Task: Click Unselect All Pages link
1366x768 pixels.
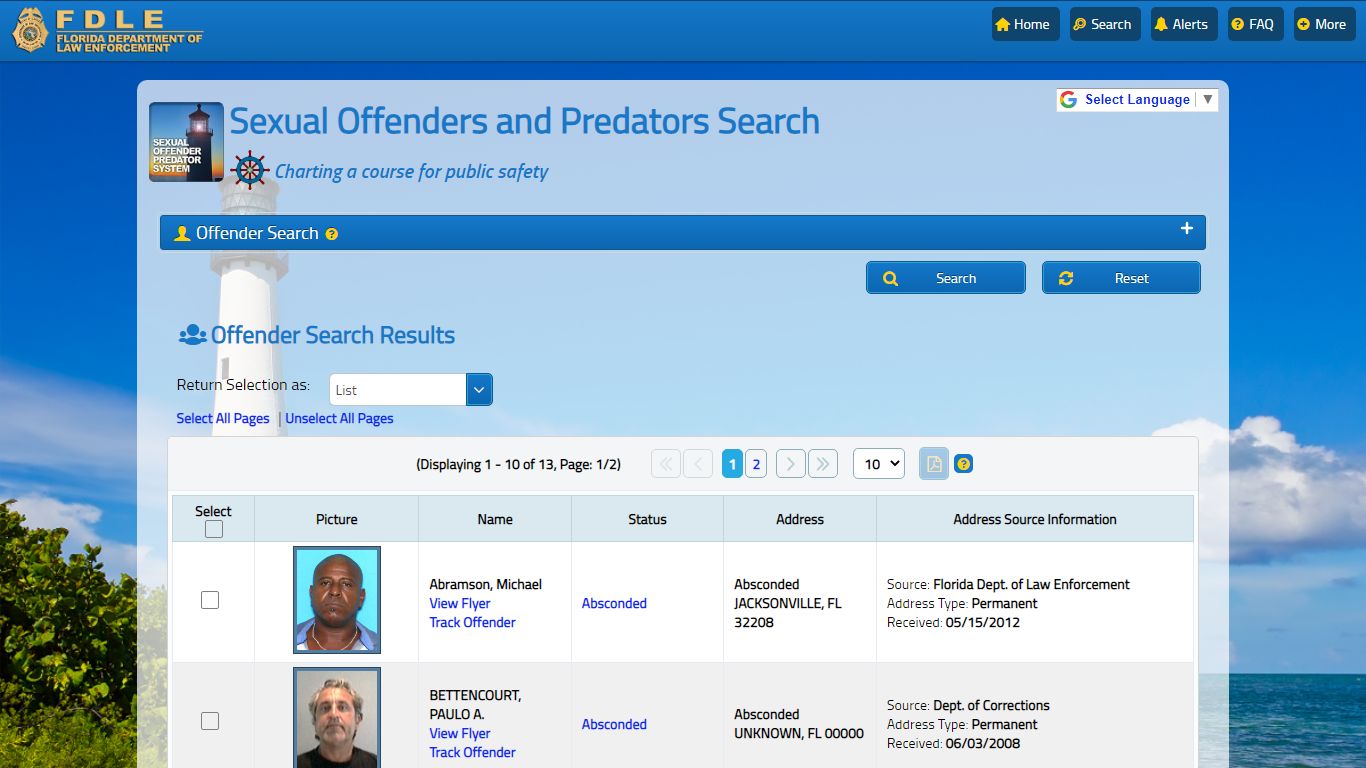Action: click(x=339, y=418)
